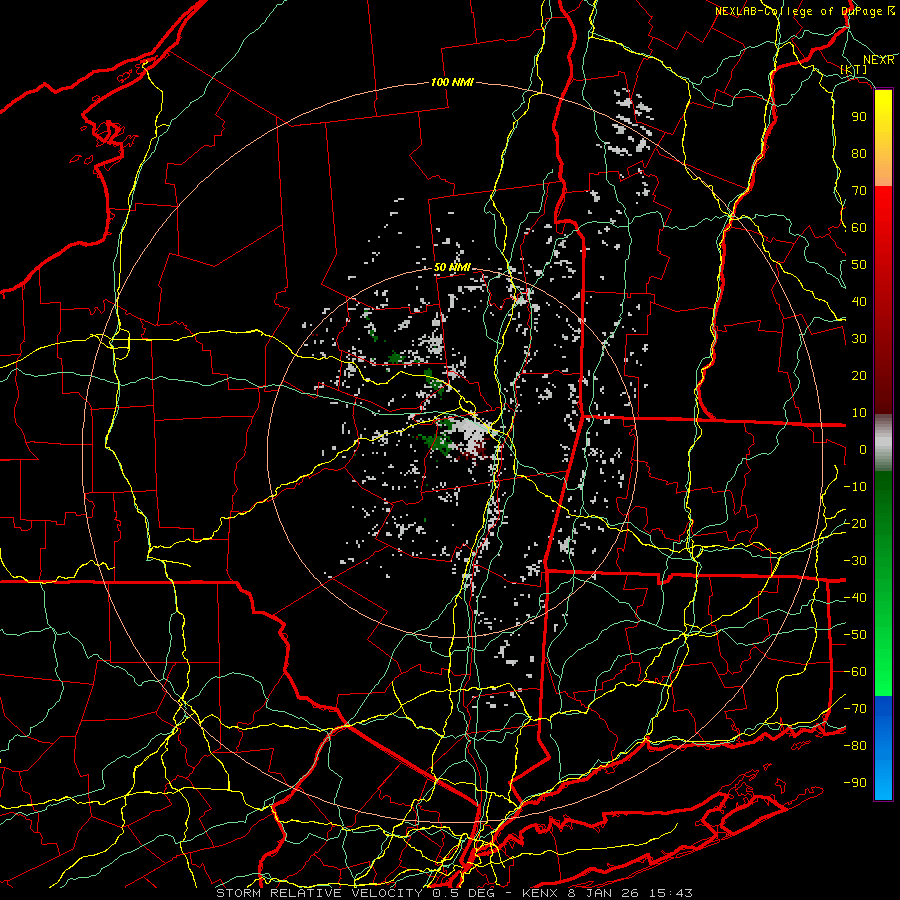This screenshot has width=900, height=900.
Task: Click the positive 80 scale label
Action: coord(859,153)
